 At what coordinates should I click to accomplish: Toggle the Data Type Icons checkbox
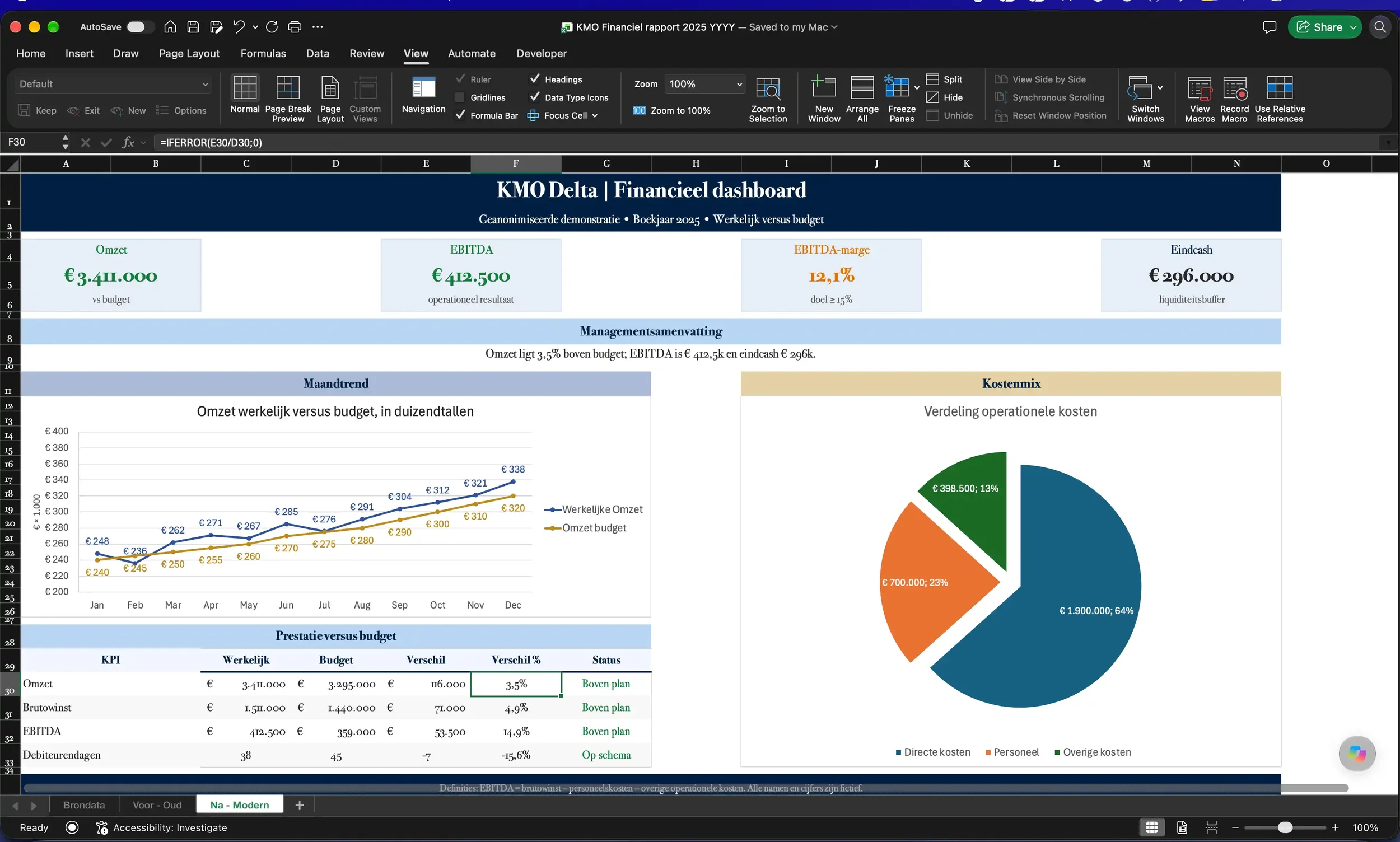[x=535, y=97]
